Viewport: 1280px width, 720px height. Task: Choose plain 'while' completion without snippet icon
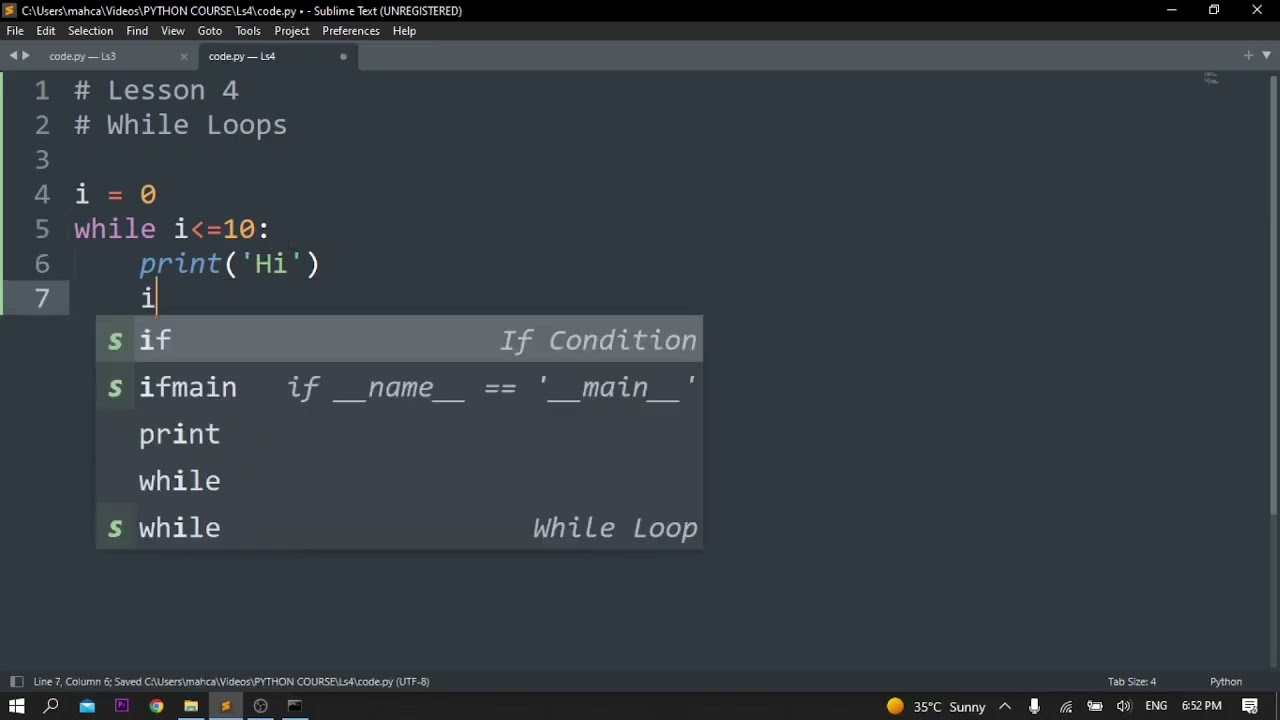point(400,481)
